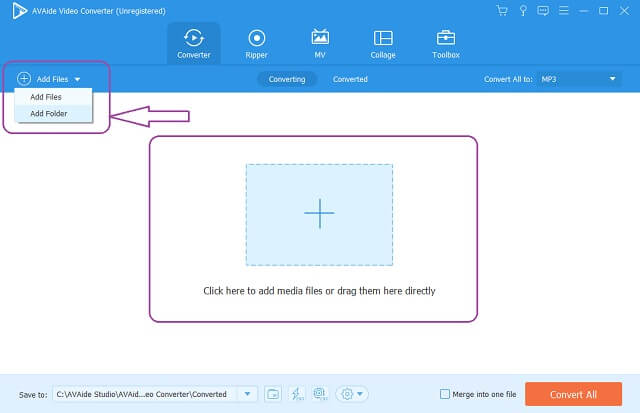Show the Converting list
Image resolution: width=640 pixels, height=413 pixels.
(287, 79)
